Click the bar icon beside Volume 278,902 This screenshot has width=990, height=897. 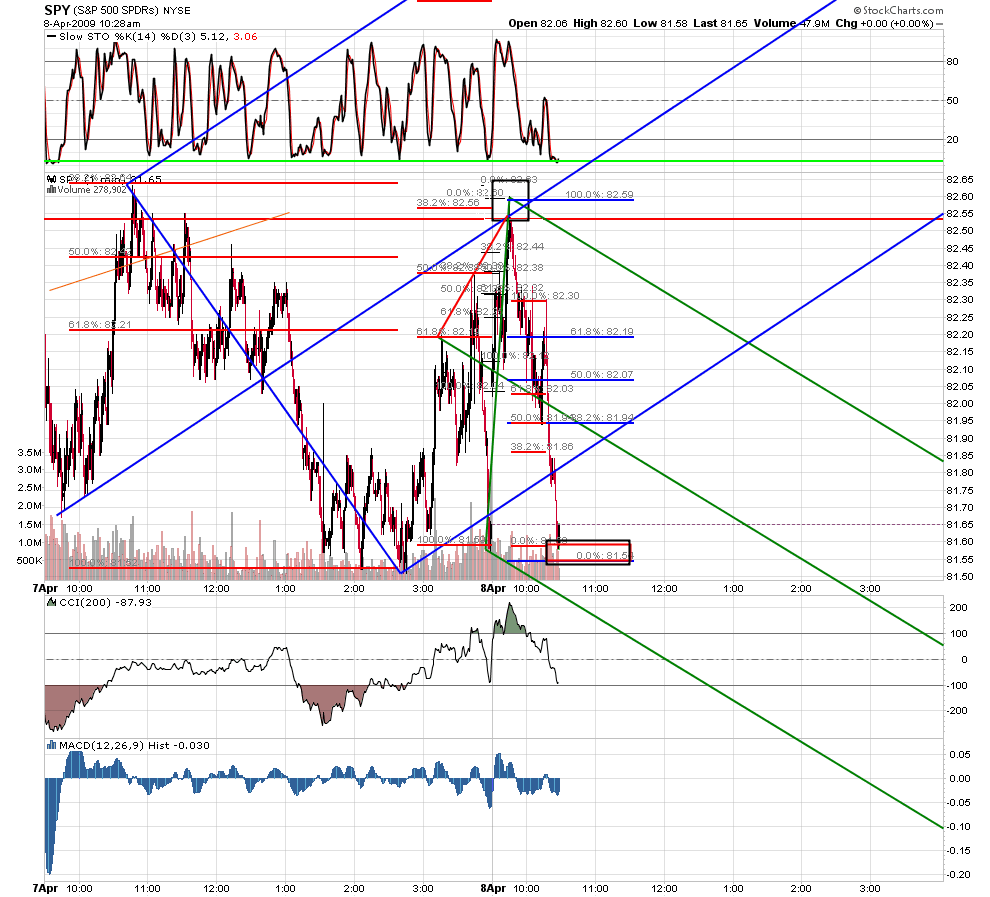tap(51, 189)
